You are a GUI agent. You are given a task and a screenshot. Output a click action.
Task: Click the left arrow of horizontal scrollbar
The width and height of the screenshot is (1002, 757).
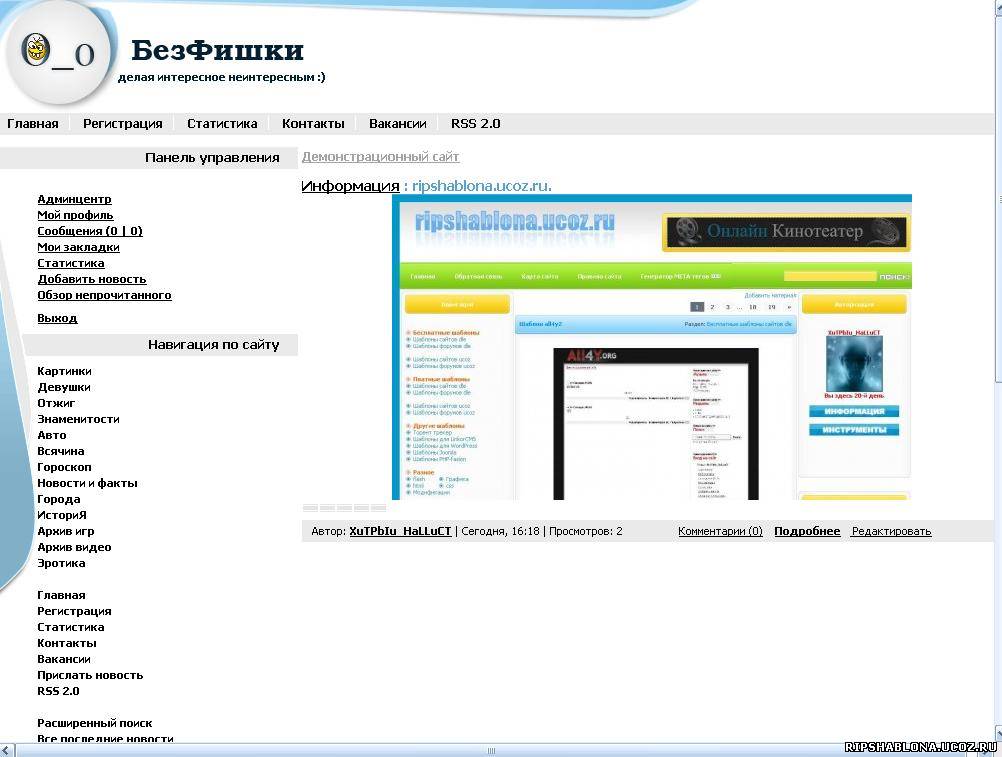[5, 751]
